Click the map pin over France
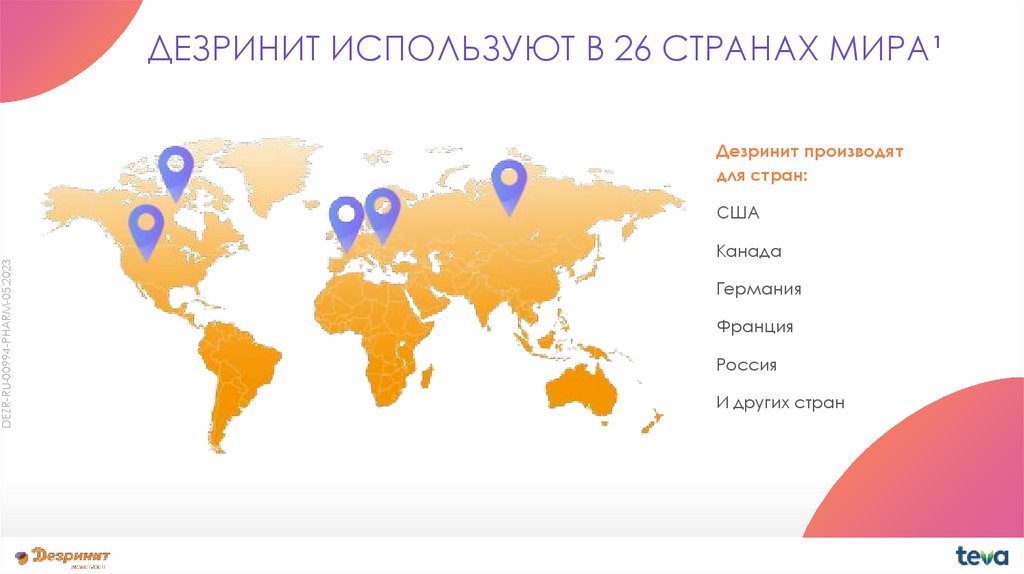 [346, 224]
